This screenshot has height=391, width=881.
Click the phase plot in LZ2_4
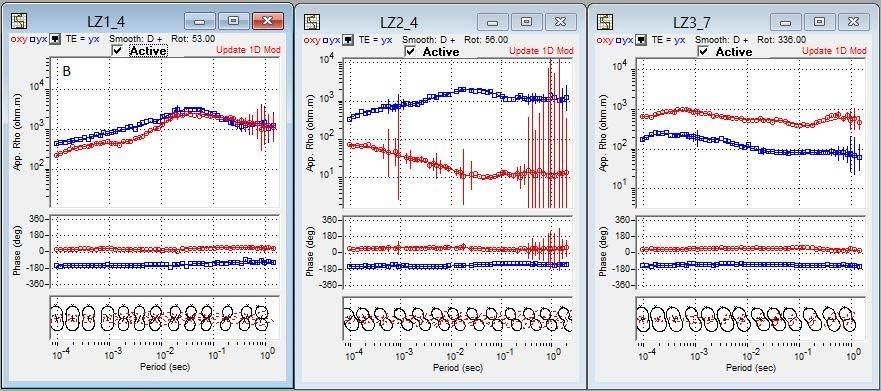coord(457,252)
